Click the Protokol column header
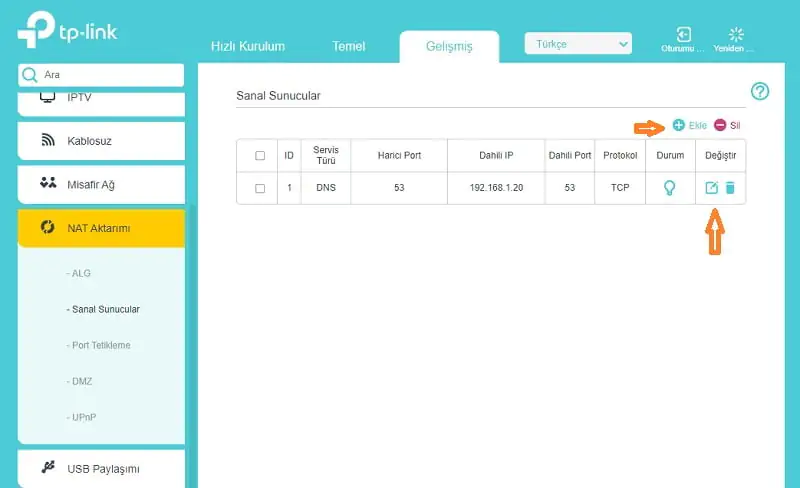The width and height of the screenshot is (800, 488). coord(620,156)
